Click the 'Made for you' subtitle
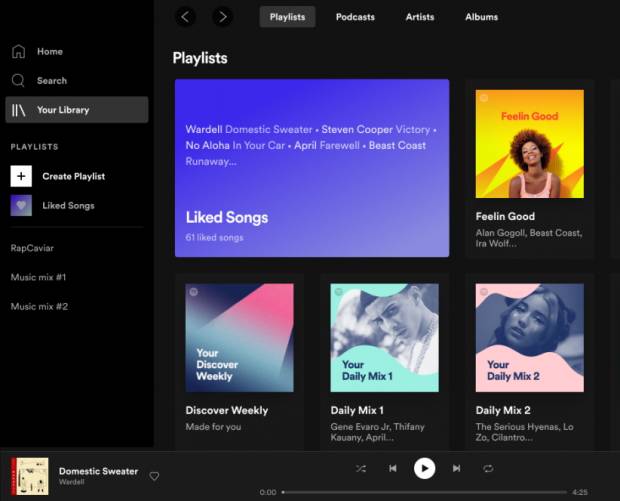The image size is (620, 501). (213, 427)
